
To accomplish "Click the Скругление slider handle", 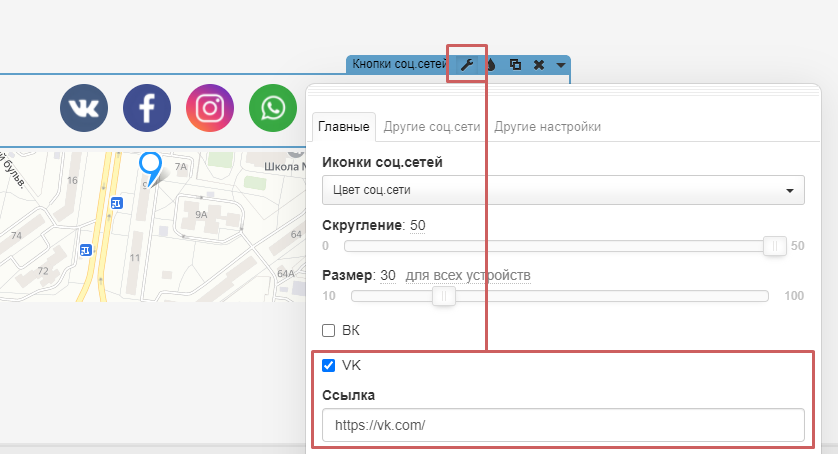I will click(x=774, y=246).
